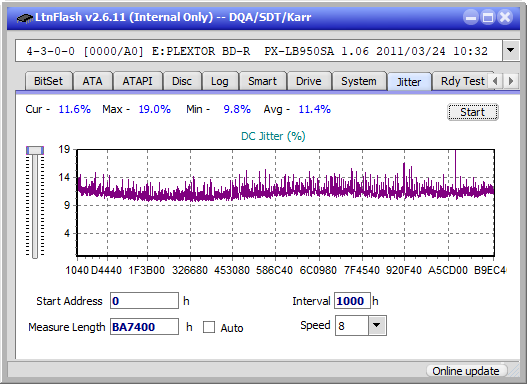The image size is (527, 384).
Task: Click the Cur value 11.6%
Action: click(x=75, y=109)
